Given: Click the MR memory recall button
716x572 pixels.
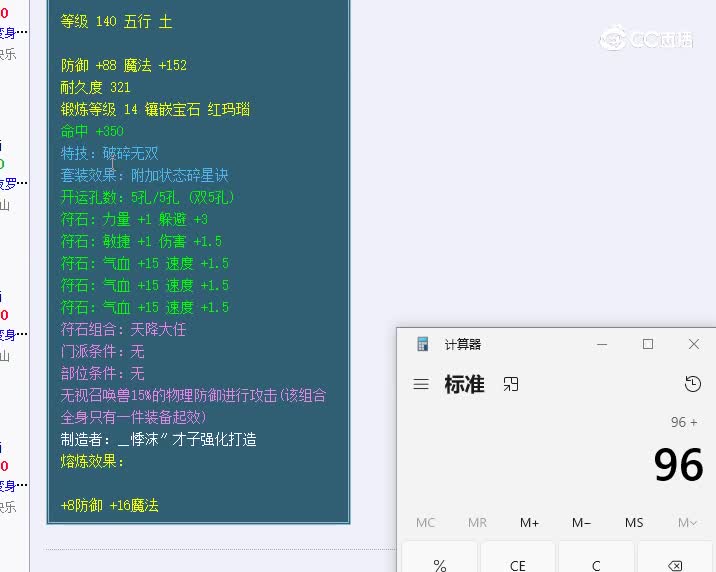Looking at the screenshot, I should (x=477, y=522).
